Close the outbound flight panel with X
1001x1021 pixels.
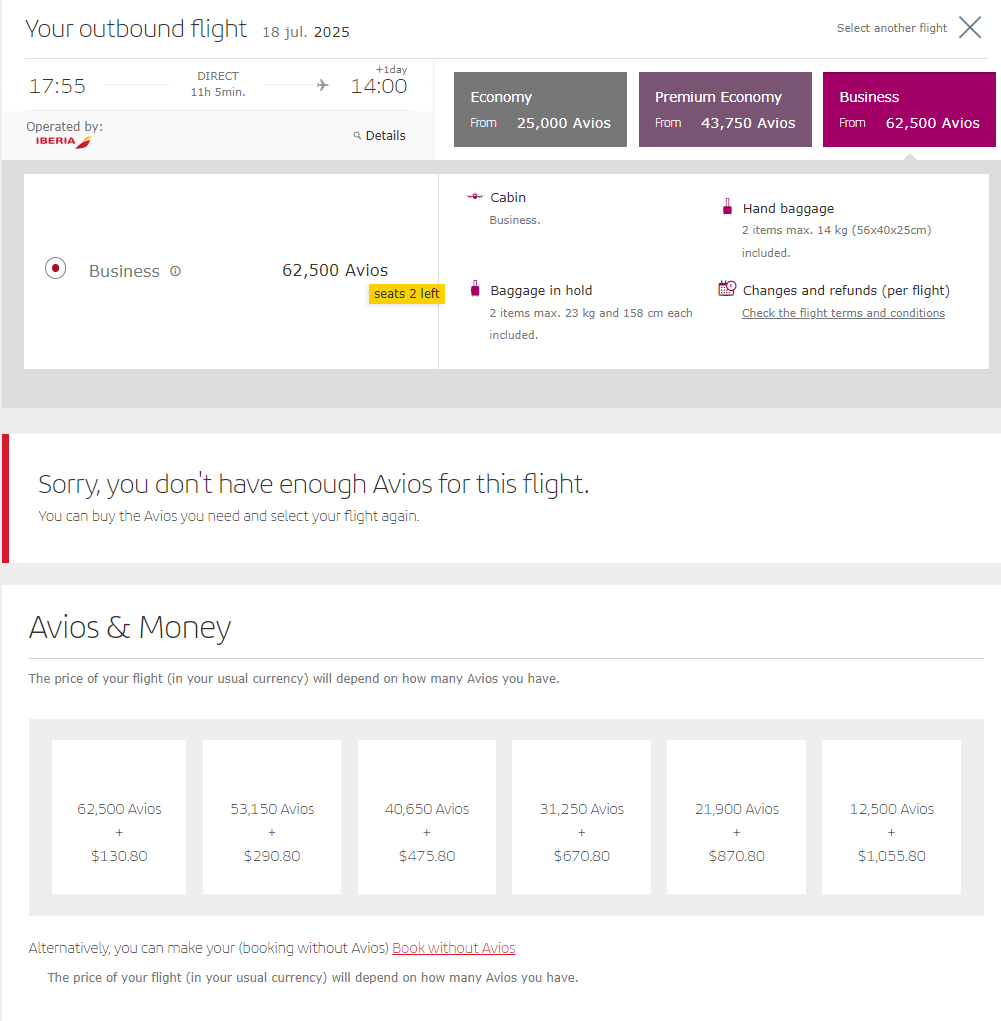pos(970,28)
